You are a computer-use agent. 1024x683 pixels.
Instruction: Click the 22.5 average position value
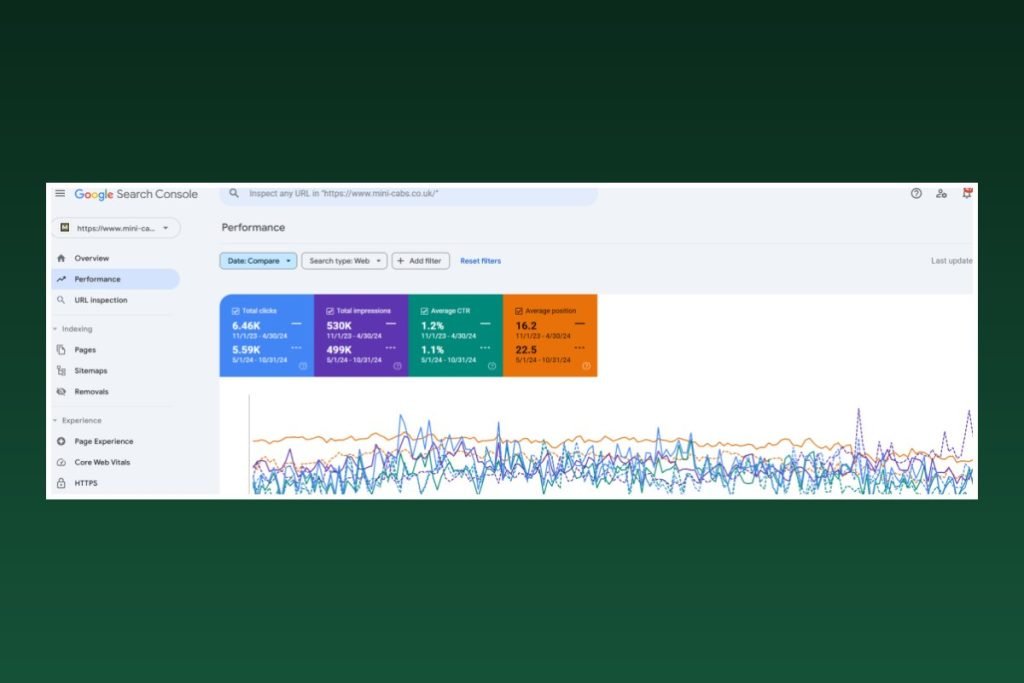tap(526, 349)
